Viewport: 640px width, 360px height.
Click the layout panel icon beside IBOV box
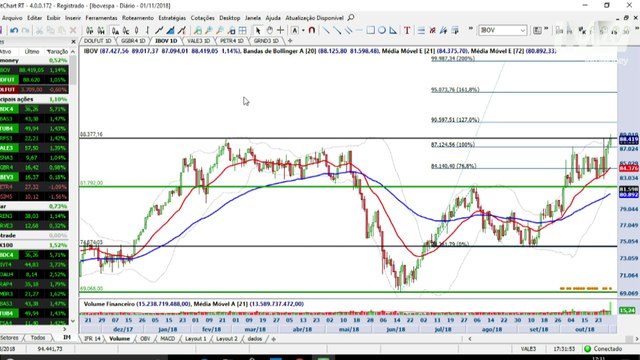tap(538, 30)
